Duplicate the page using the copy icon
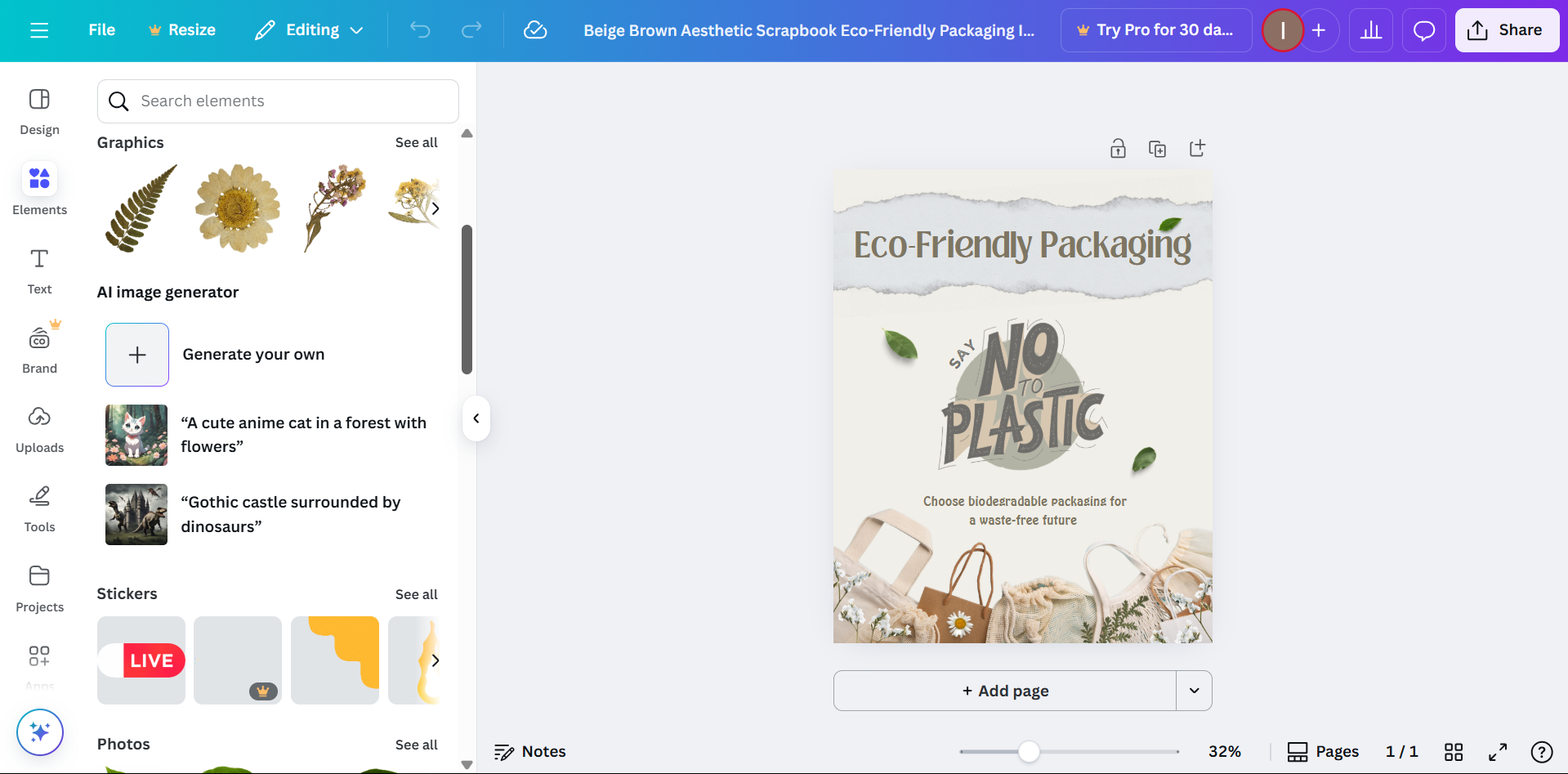 click(1157, 148)
